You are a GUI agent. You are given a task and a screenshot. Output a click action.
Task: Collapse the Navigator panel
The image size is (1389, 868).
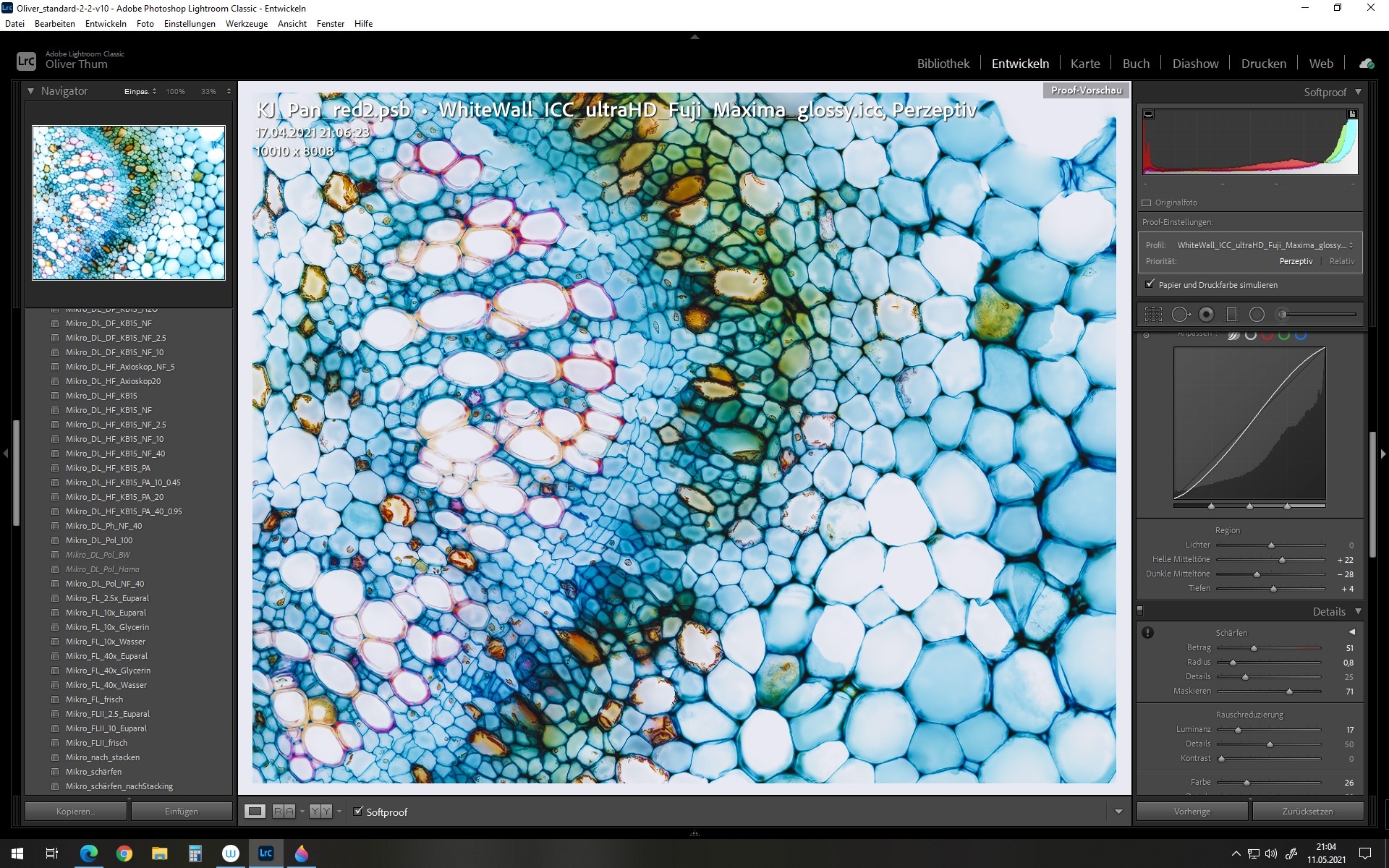tap(30, 91)
